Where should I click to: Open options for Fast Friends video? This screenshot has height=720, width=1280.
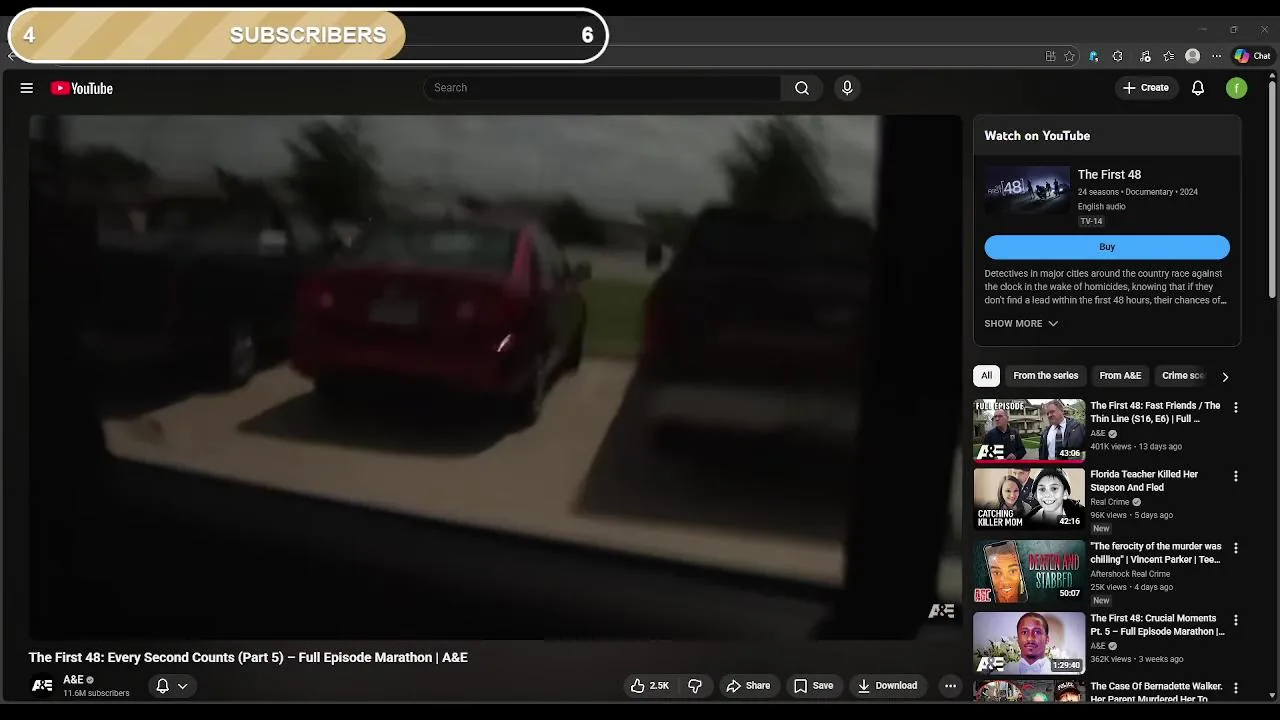(1235, 408)
